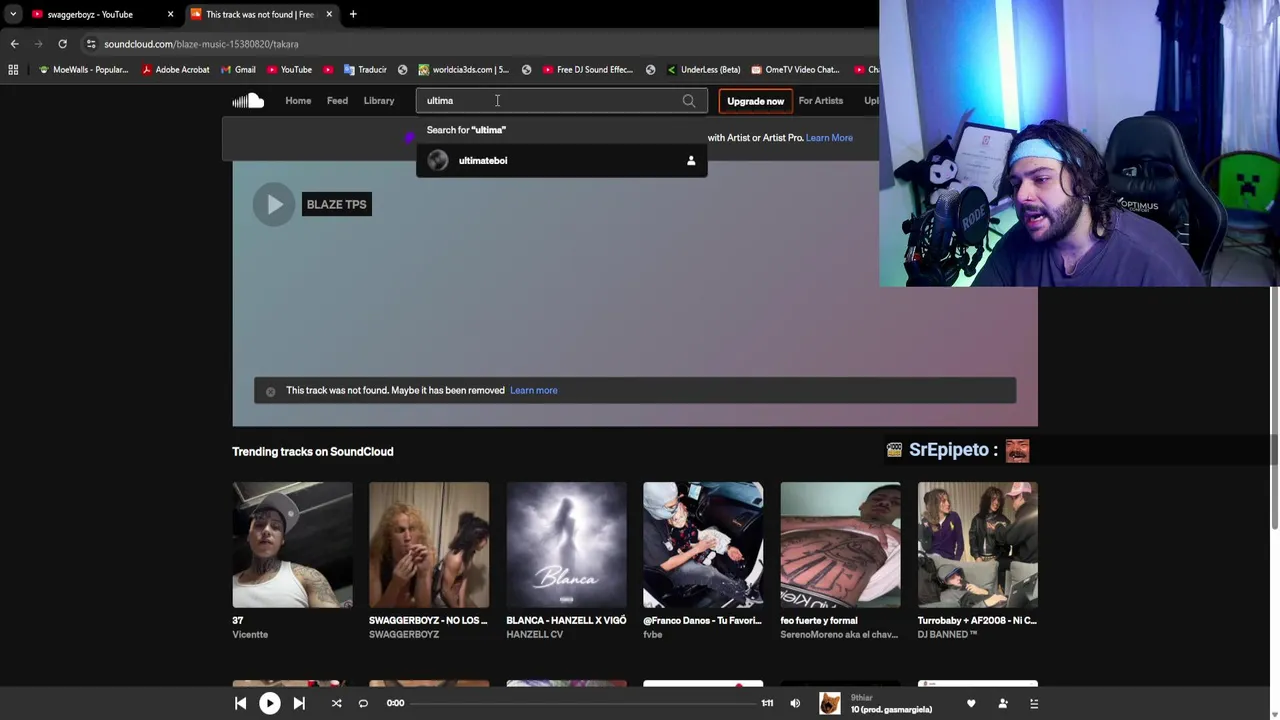The height and width of the screenshot is (720, 1280).
Task: Click the now playing artwork thumbnail
Action: click(x=829, y=703)
